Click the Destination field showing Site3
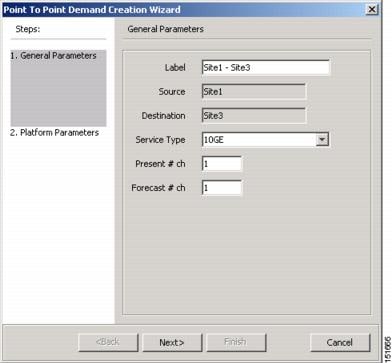The image size is (392, 363). tap(254, 116)
